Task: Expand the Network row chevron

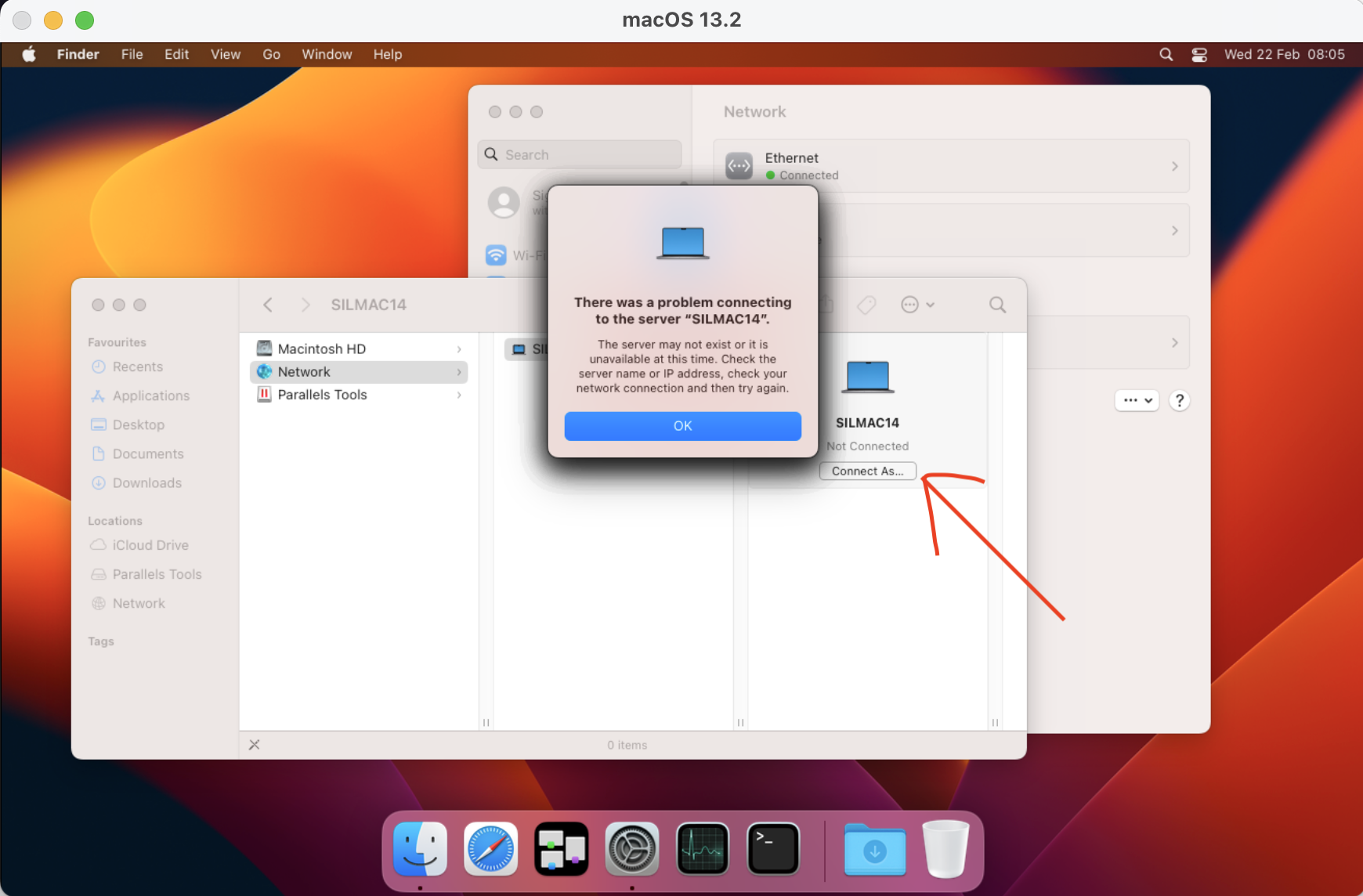Action: pos(459,372)
